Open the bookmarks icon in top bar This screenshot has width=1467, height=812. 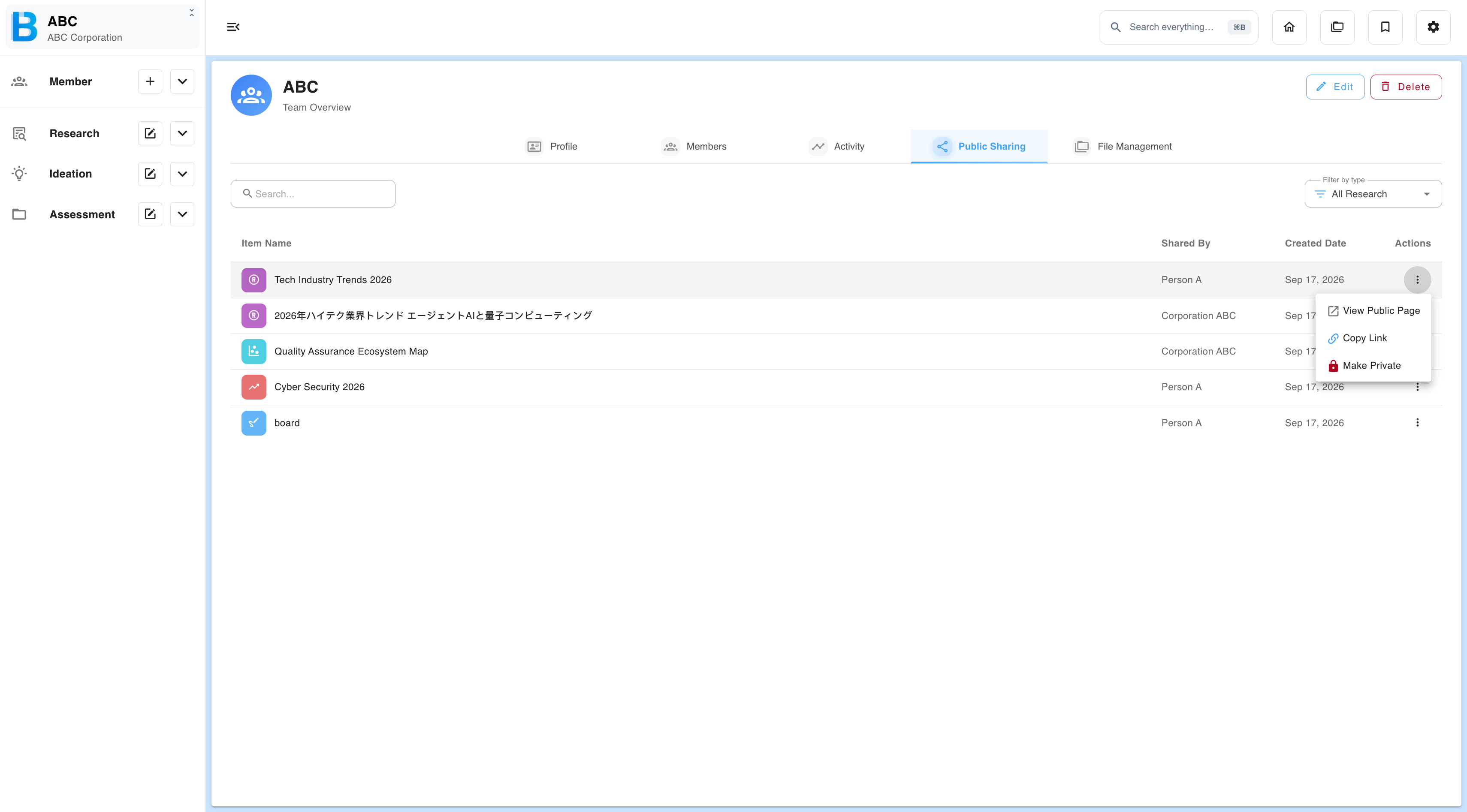click(1385, 27)
